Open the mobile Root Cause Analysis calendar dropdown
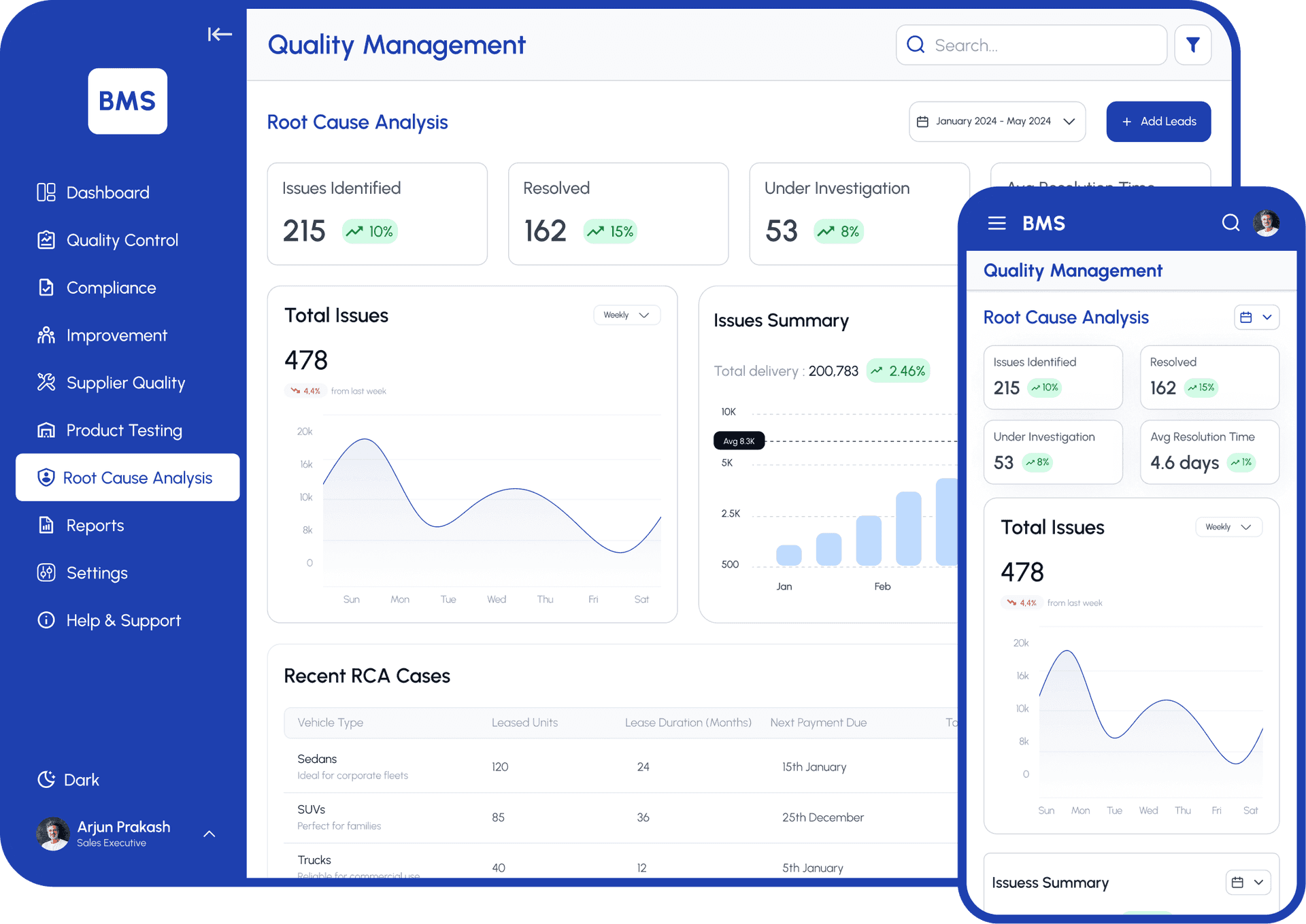This screenshot has width=1306, height=924. 1256,318
